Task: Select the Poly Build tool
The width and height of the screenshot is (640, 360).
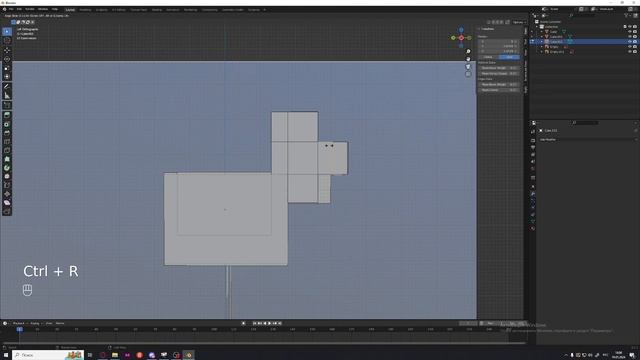Action: click(7, 159)
